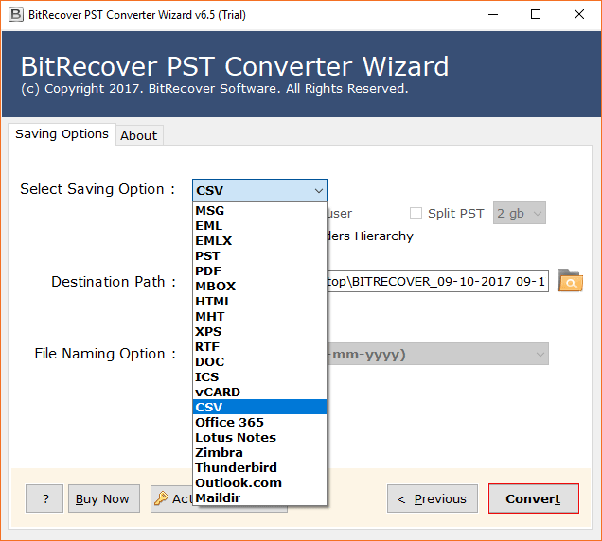Pick MBOX in the format list

pos(260,286)
